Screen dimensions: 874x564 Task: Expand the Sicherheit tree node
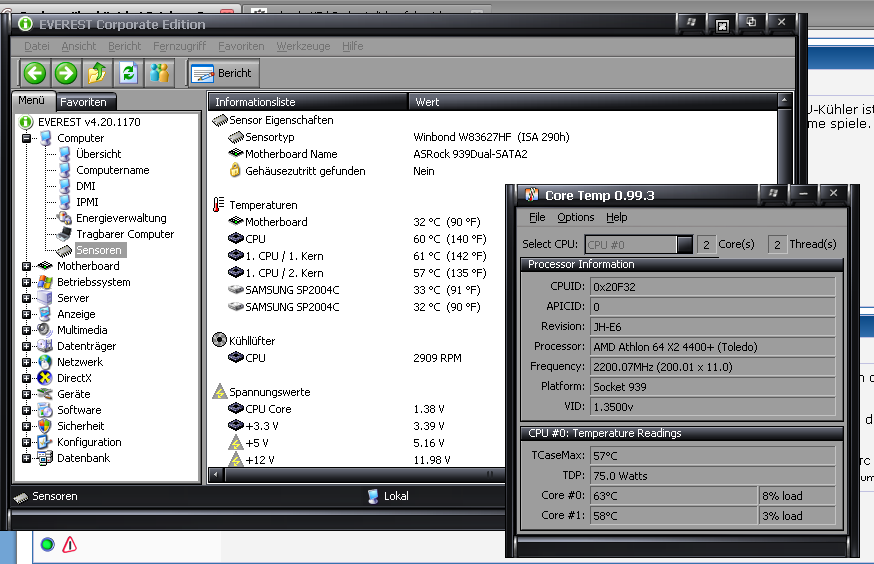pos(26,426)
